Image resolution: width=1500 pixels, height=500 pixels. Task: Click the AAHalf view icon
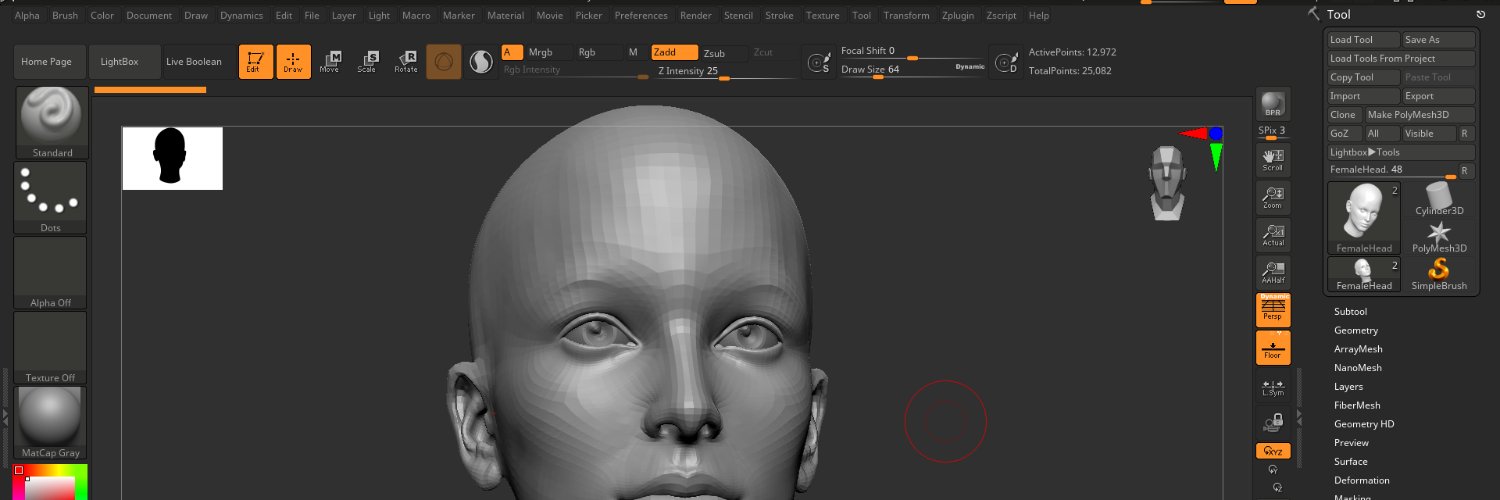pyautogui.click(x=1273, y=273)
